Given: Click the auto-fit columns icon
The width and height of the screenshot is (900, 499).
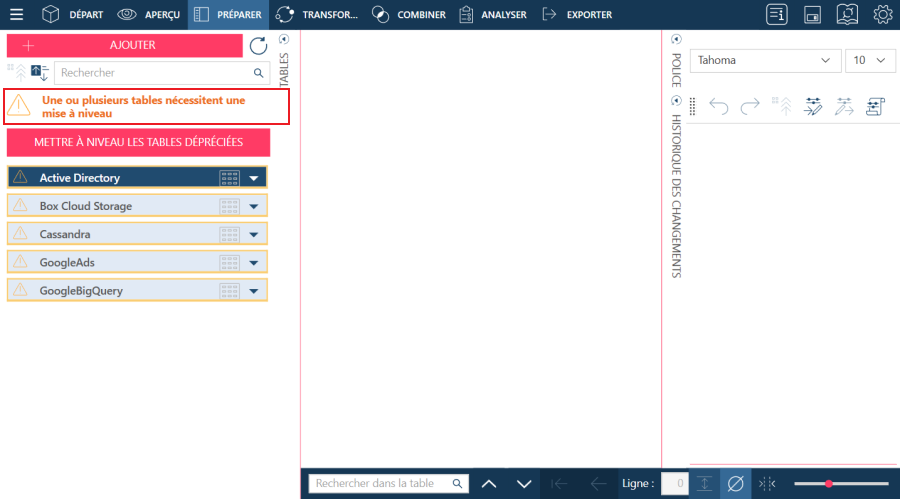Looking at the screenshot, I should click(x=767, y=484).
